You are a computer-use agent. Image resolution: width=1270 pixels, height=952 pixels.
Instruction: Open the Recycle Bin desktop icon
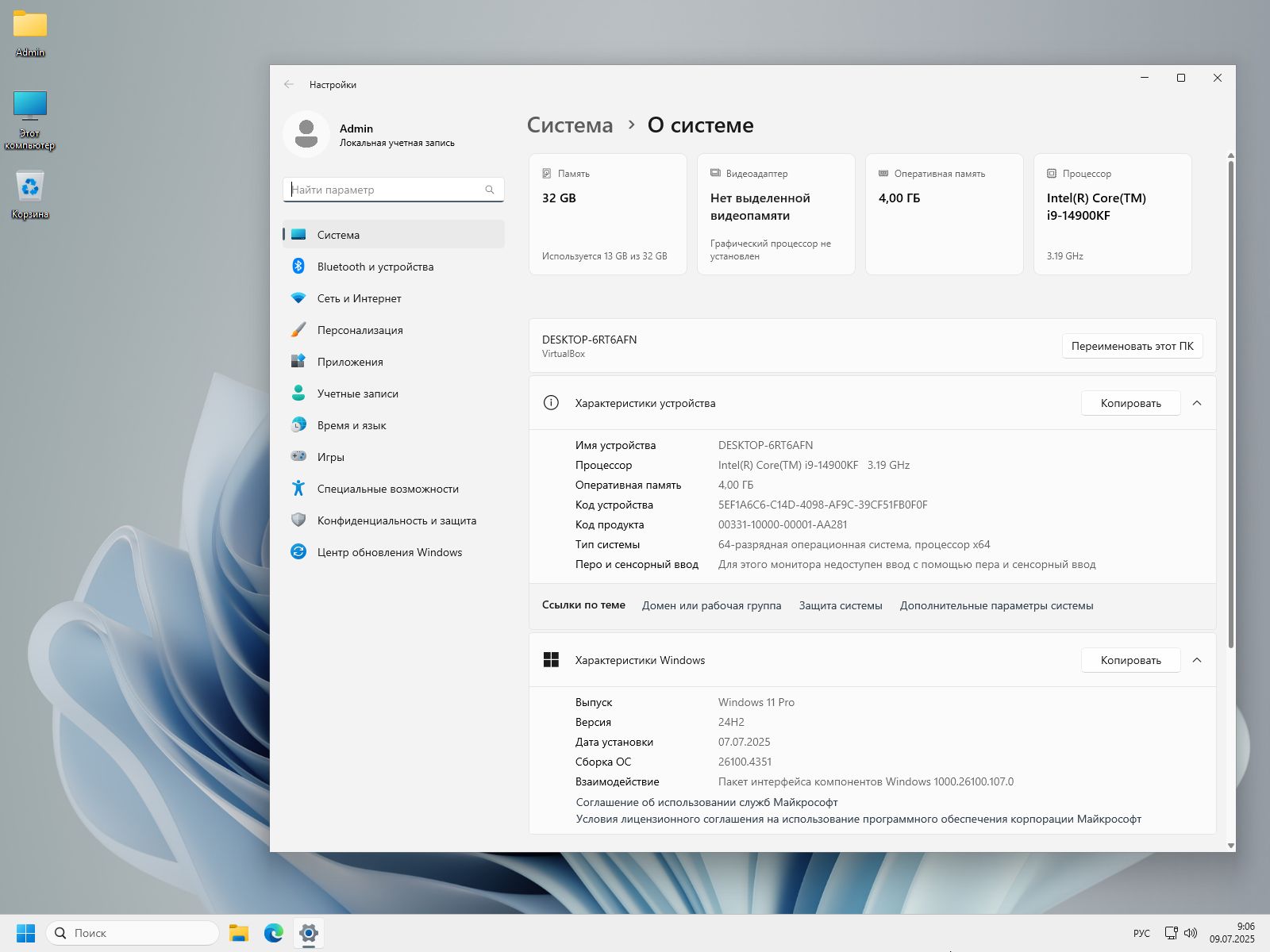tap(30, 194)
